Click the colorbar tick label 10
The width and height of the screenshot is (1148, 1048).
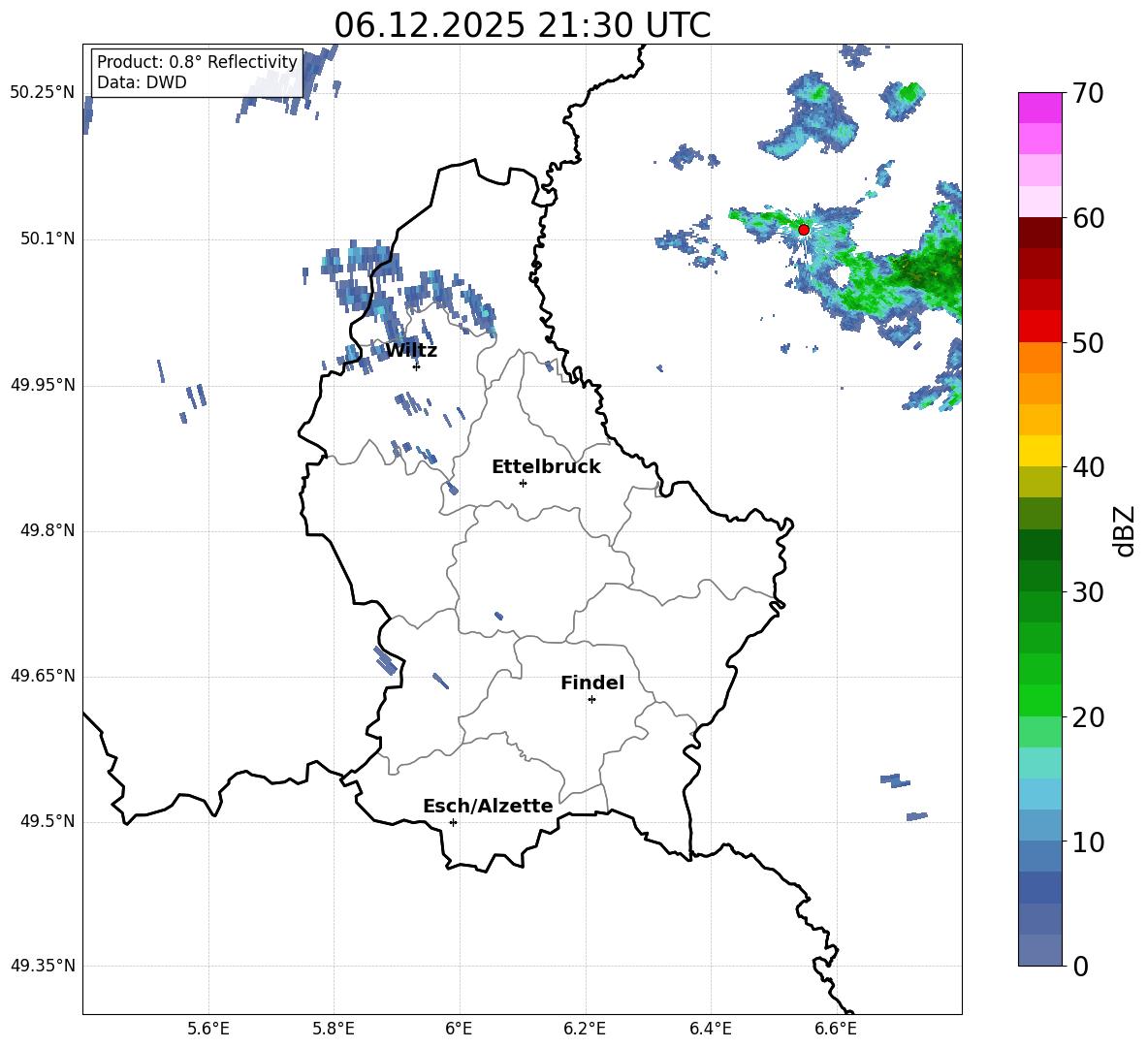point(1088,842)
